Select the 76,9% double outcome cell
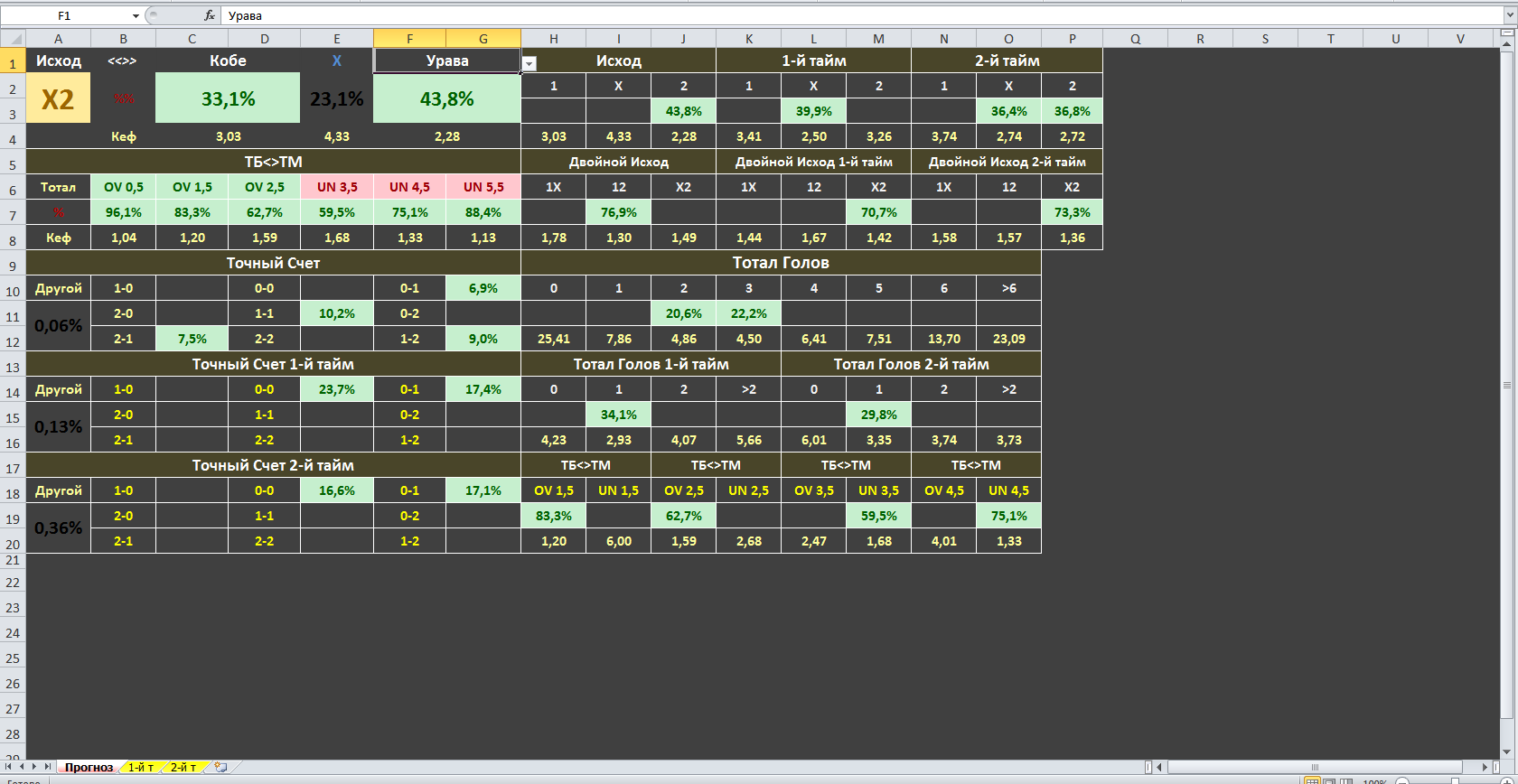 point(619,212)
